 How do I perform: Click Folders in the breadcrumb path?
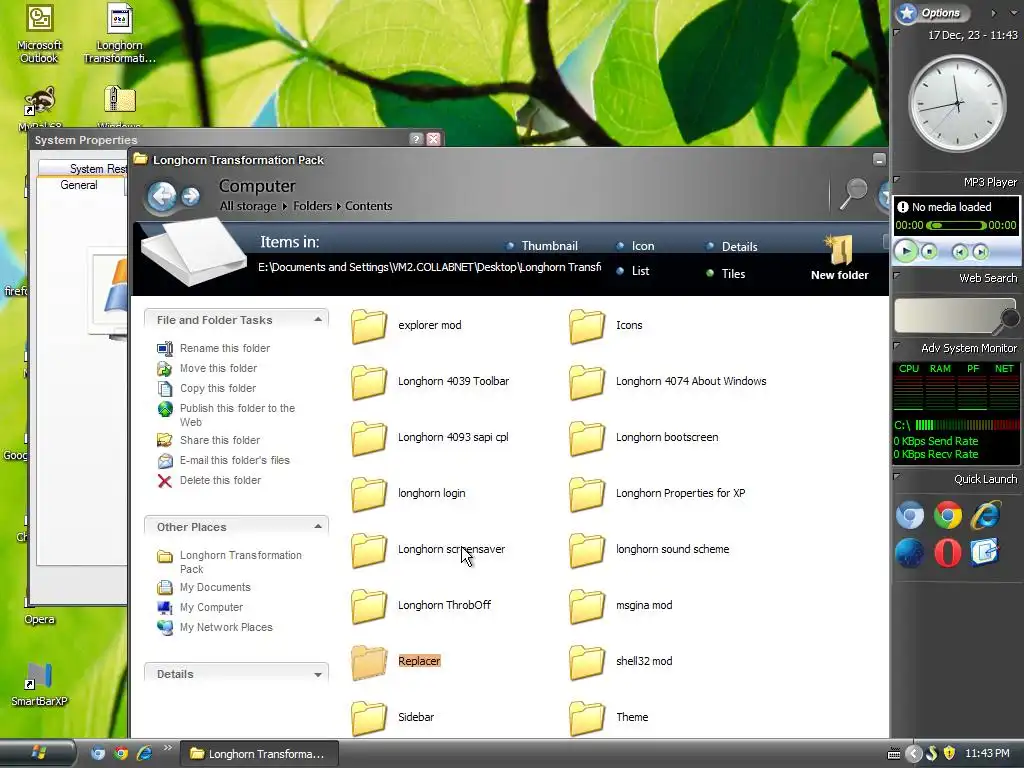312,206
